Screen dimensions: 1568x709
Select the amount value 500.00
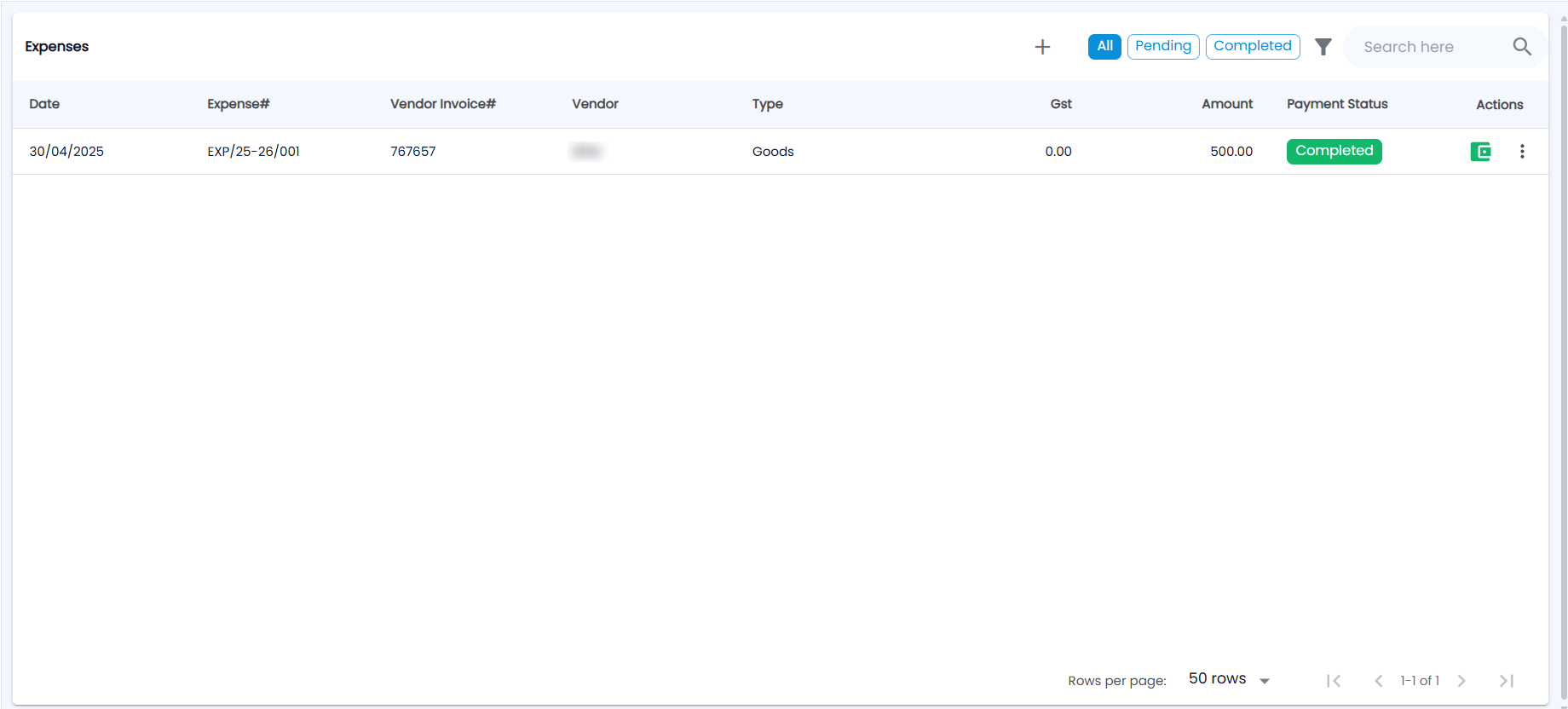point(1231,152)
